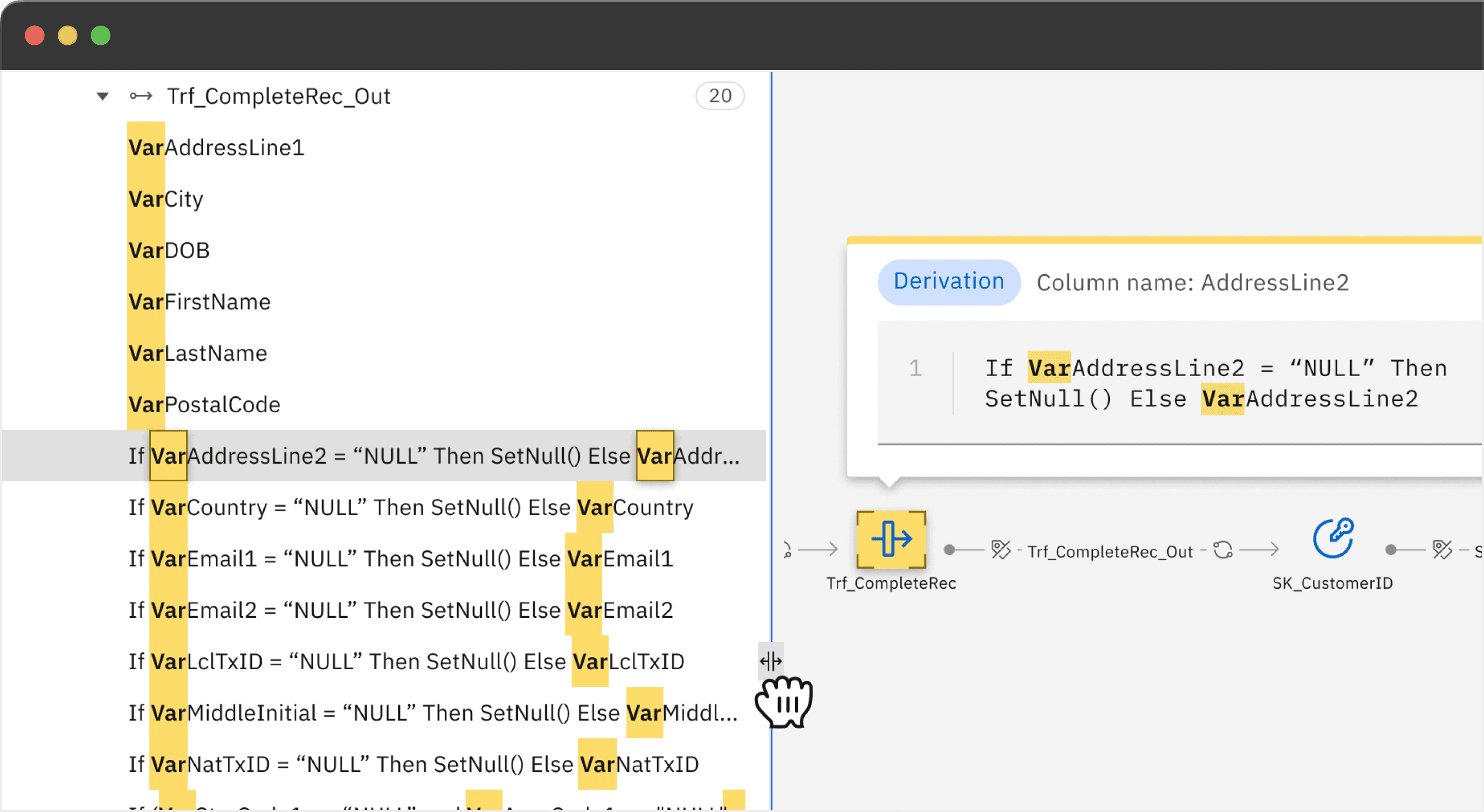Select the VarDOB column entry
1484x812 pixels.
tap(169, 250)
